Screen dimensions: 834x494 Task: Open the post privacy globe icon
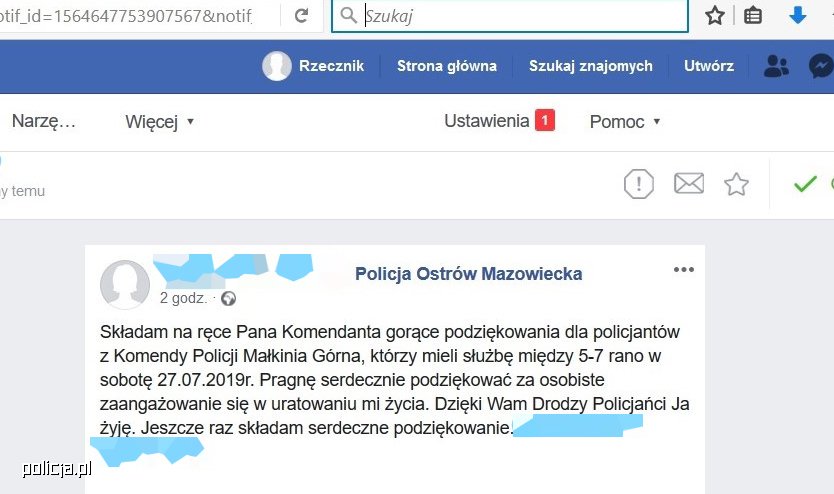tap(229, 299)
